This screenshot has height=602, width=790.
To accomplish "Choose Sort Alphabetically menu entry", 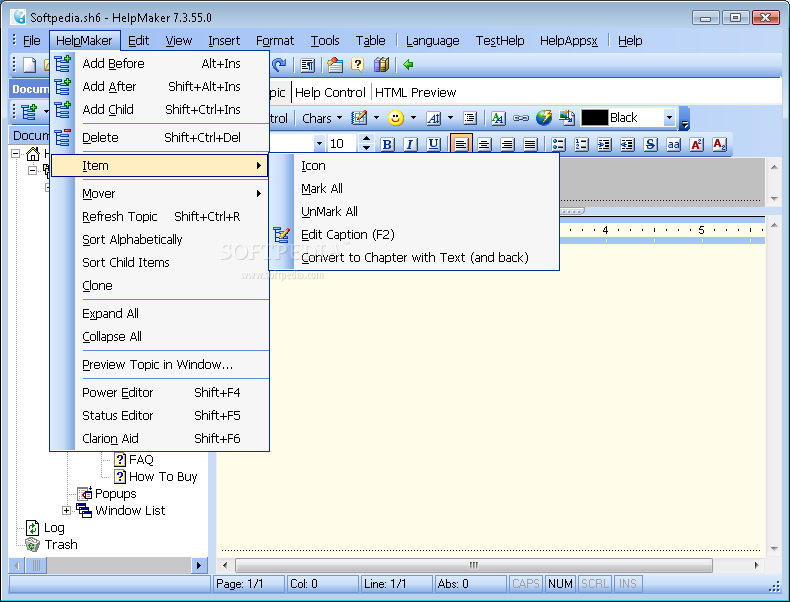I will pos(160,240).
